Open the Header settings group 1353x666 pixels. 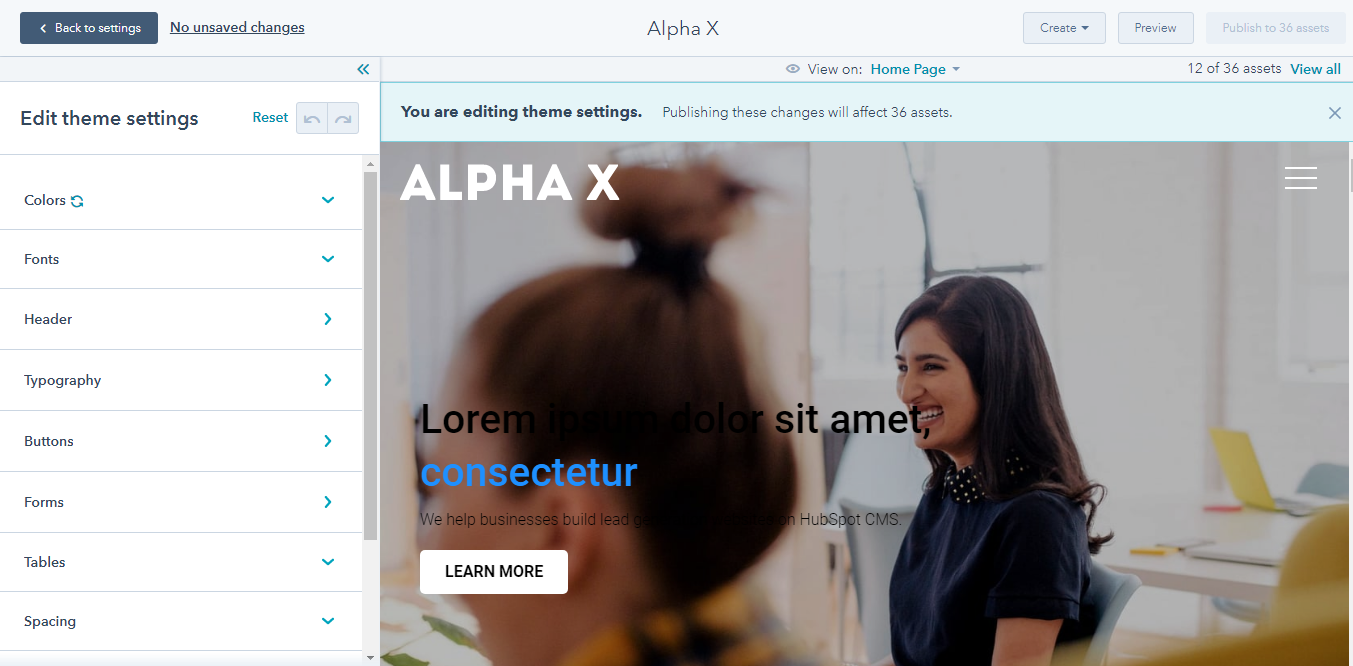[x=181, y=319]
